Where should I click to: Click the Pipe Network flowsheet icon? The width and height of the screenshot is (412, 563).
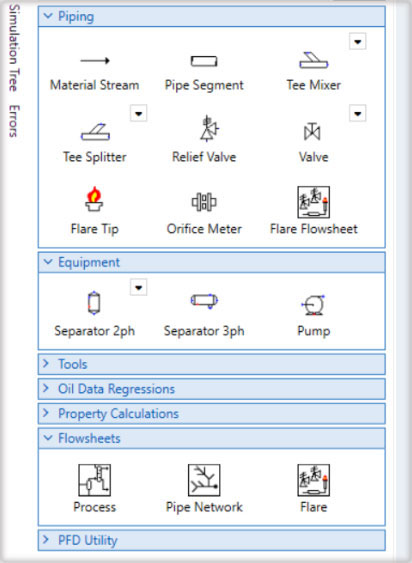coord(204,480)
